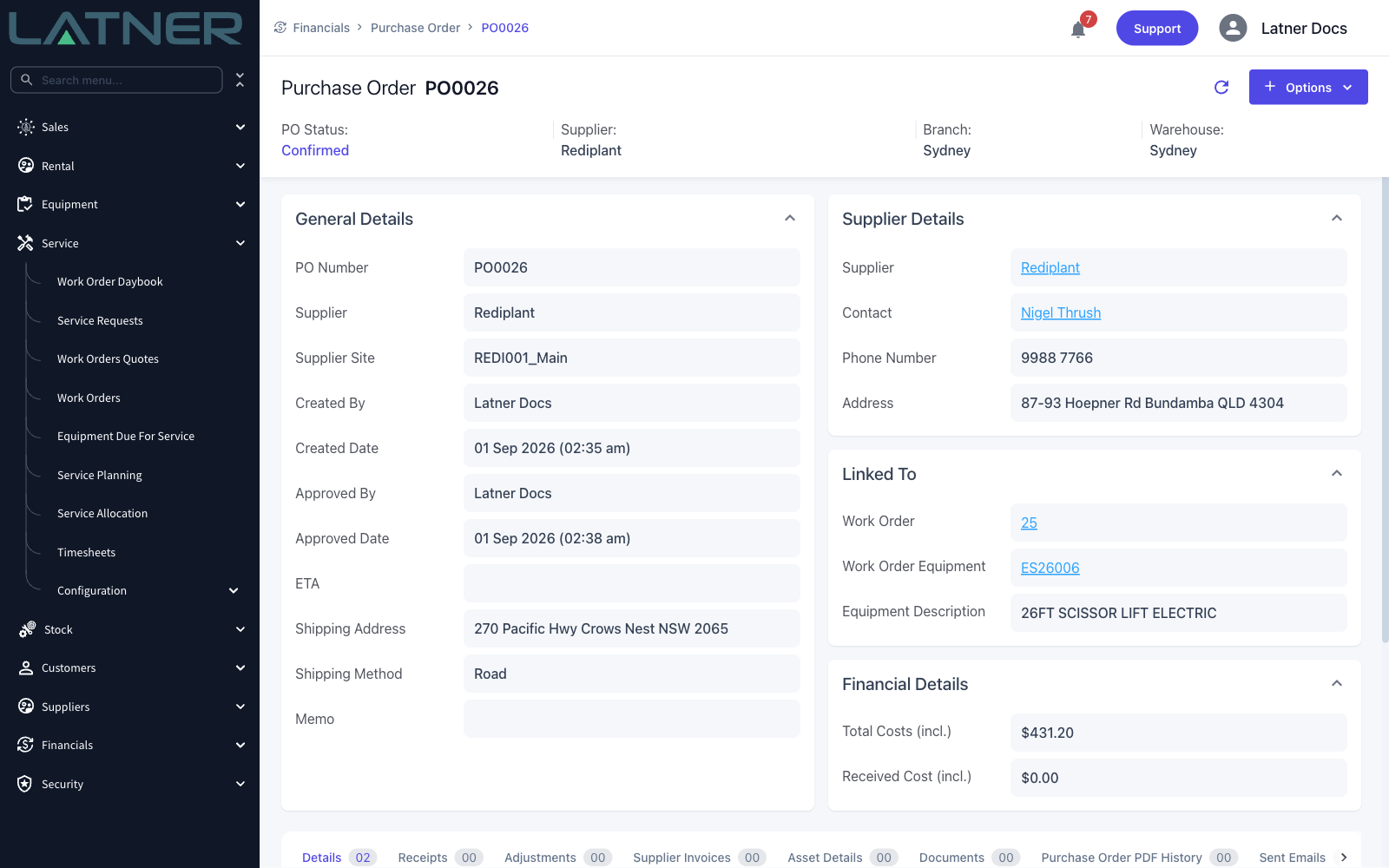This screenshot has height=868, width=1389.
Task: Open Service Planning
Action: click(100, 475)
